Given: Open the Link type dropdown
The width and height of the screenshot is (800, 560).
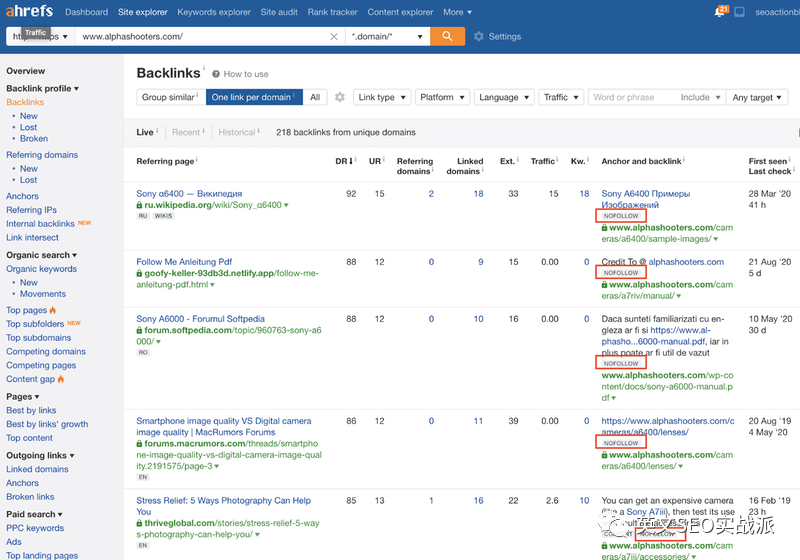Looking at the screenshot, I should tap(382, 97).
